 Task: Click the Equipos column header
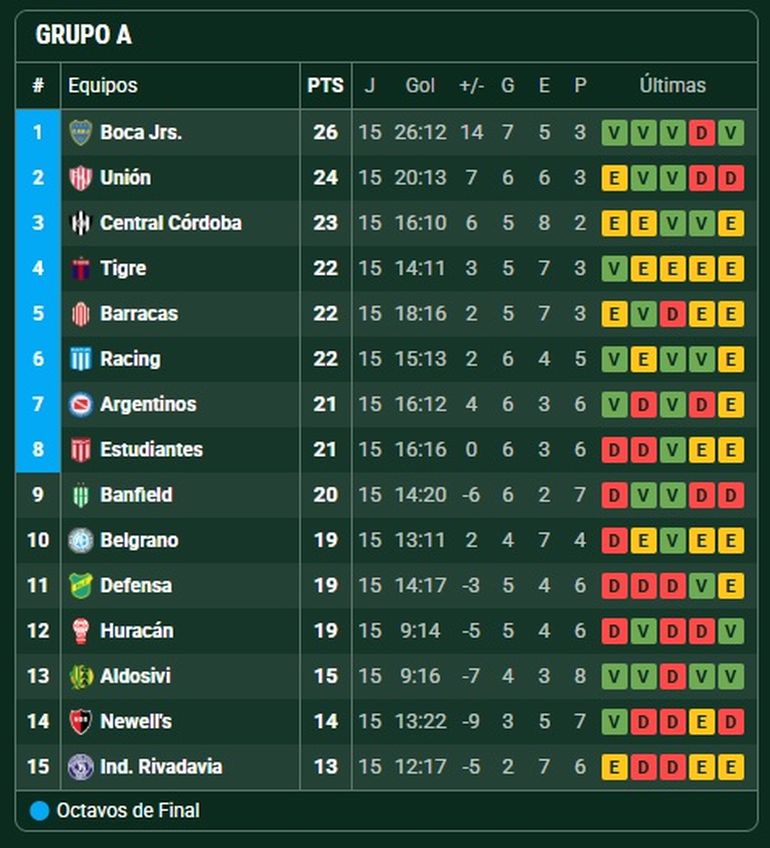[103, 86]
